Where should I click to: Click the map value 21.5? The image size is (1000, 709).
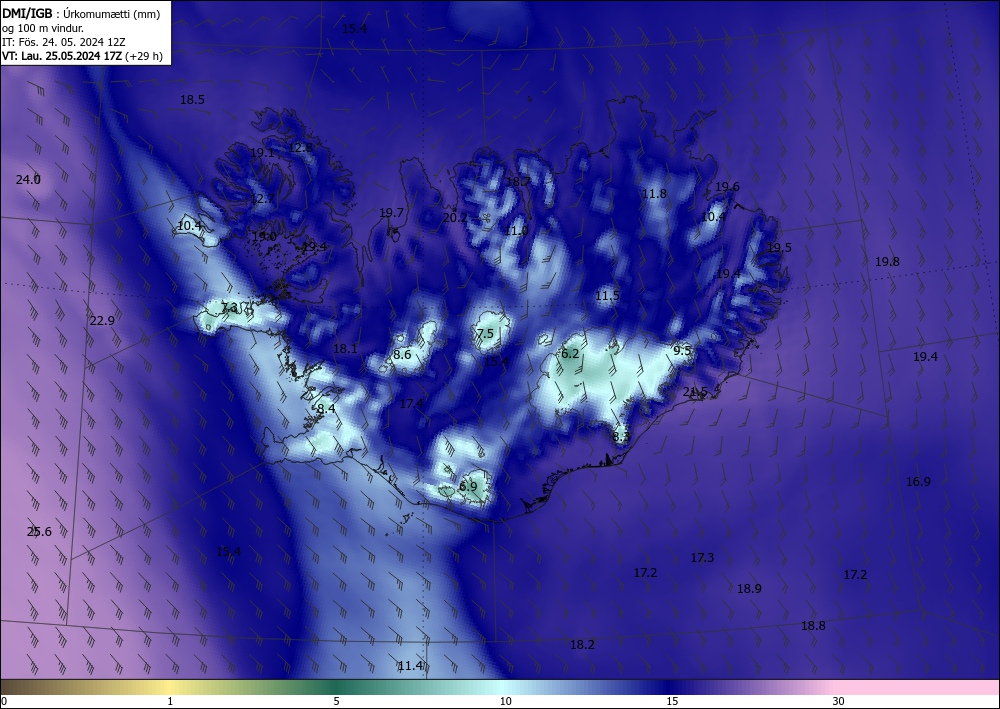(x=695, y=393)
